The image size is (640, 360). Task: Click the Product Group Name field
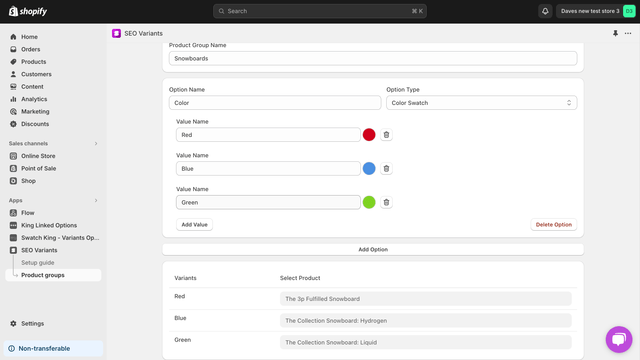373,58
